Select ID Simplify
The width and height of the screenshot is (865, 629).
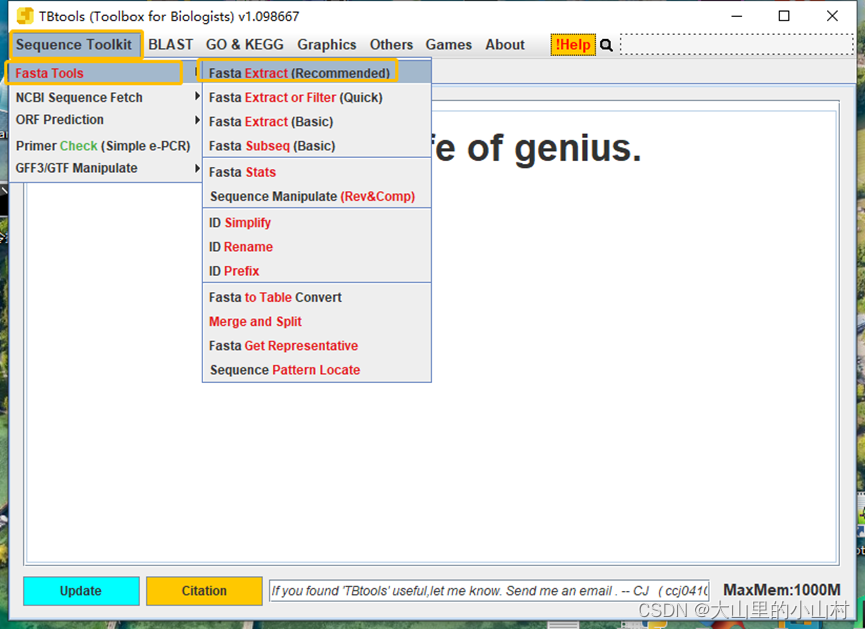[x=317, y=222]
